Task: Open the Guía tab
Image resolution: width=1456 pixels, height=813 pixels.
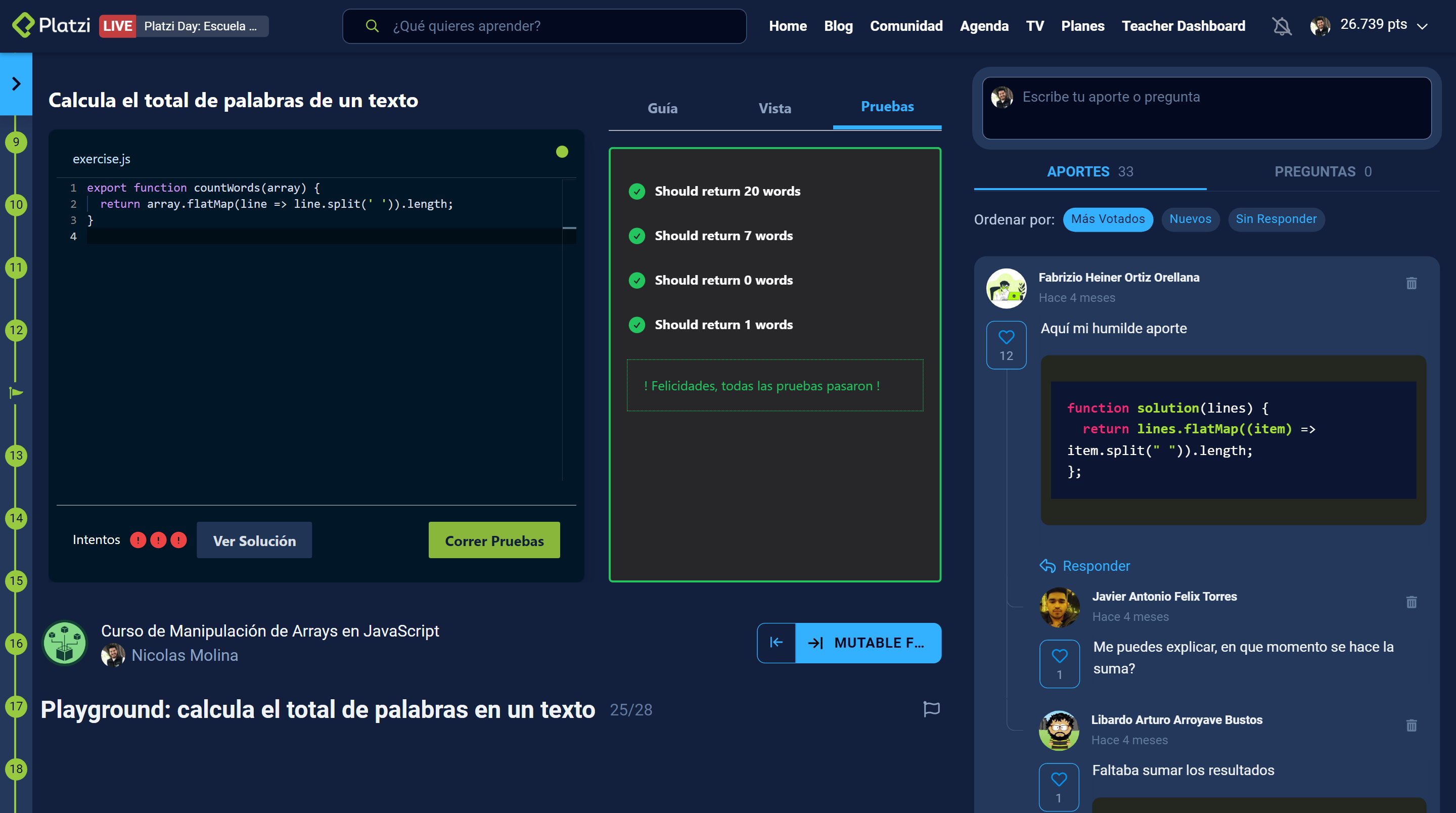Action: coord(662,108)
